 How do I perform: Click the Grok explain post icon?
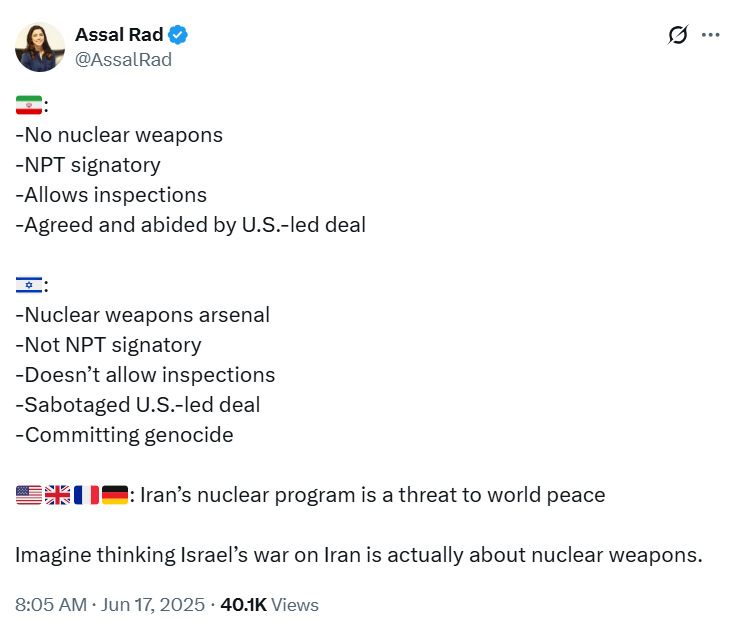tap(678, 35)
